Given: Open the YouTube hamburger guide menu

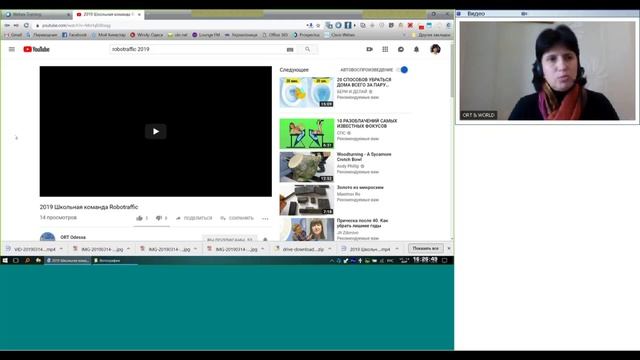Looking at the screenshot, I should coord(12,49).
